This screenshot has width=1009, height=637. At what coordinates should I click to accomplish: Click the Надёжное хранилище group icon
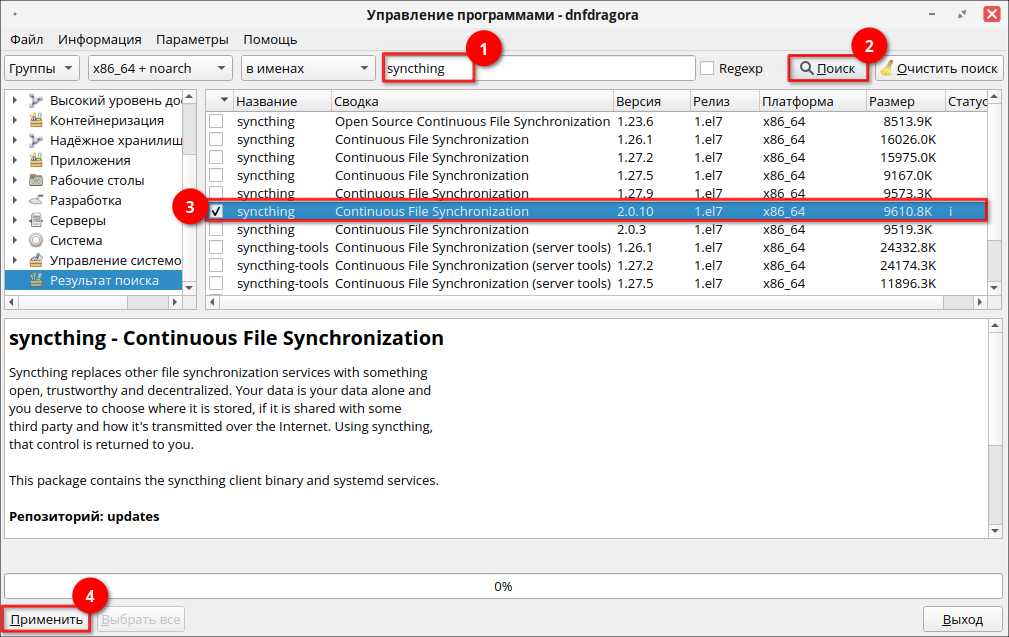(x=37, y=140)
